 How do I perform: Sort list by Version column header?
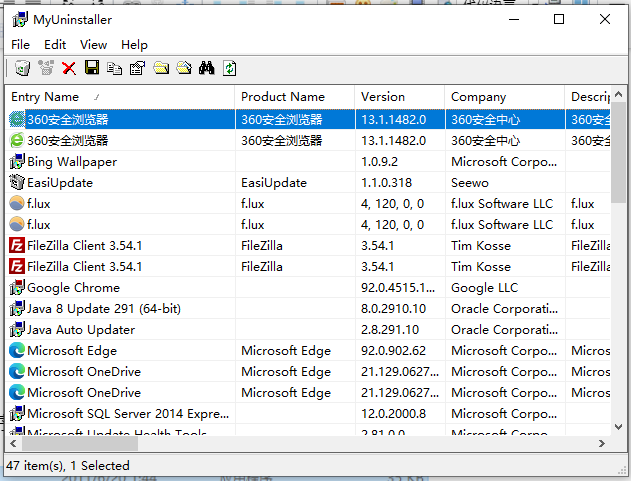pos(400,97)
